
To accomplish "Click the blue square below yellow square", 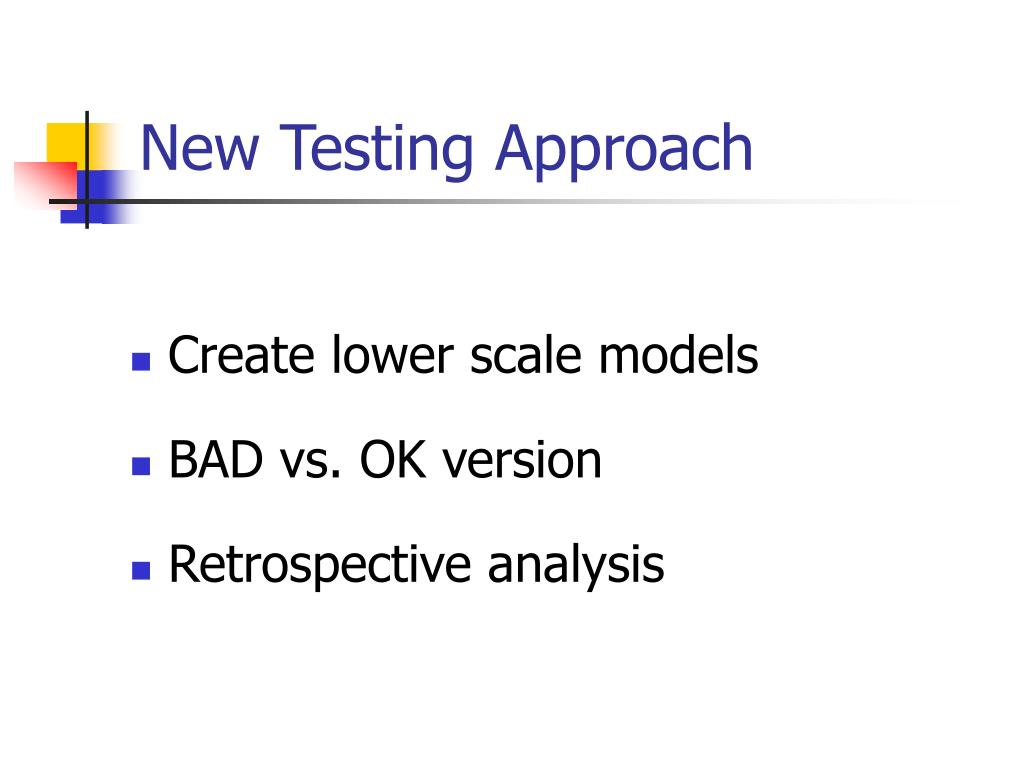I will point(98,197).
